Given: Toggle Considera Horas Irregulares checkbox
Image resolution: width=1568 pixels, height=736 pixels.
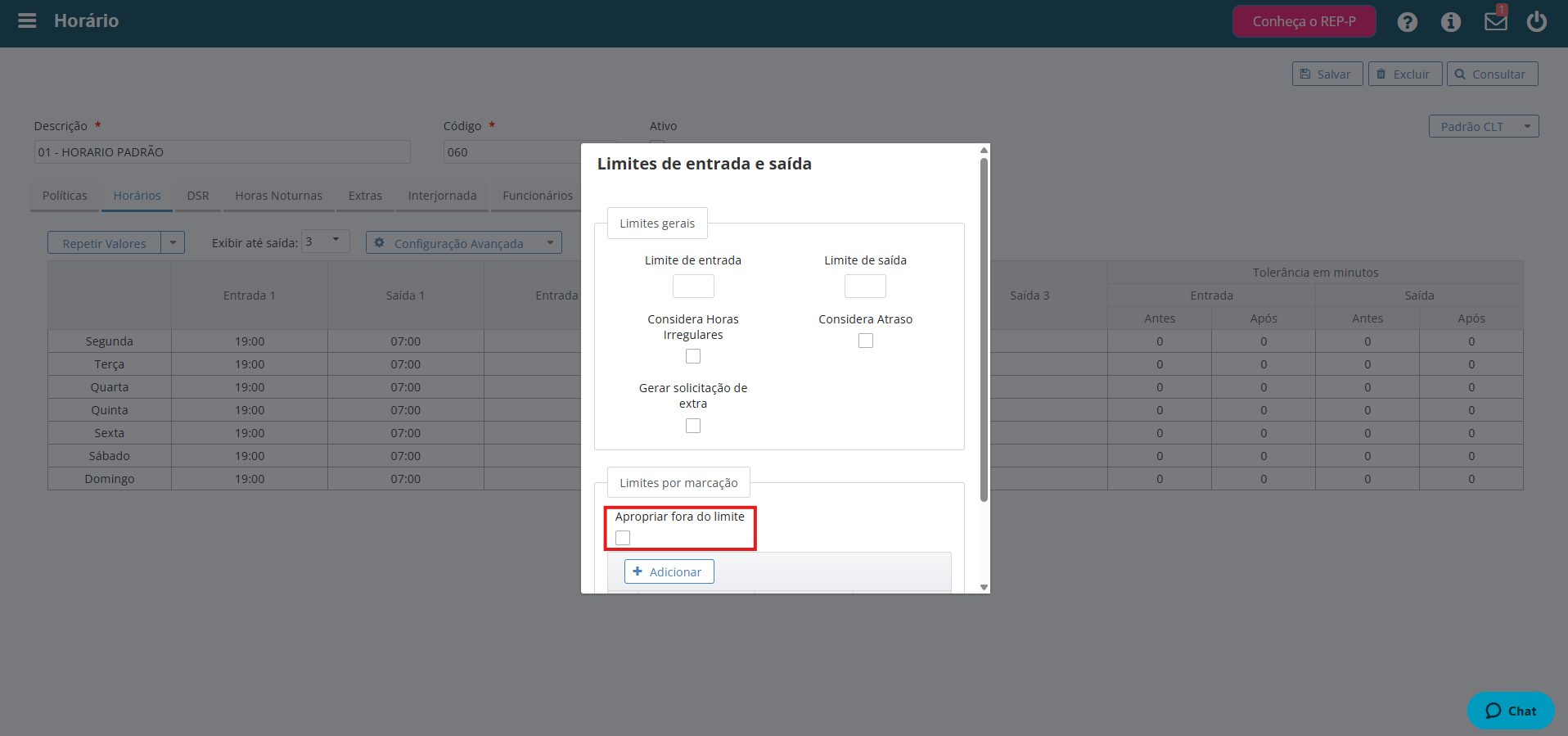Looking at the screenshot, I should click(x=693, y=356).
